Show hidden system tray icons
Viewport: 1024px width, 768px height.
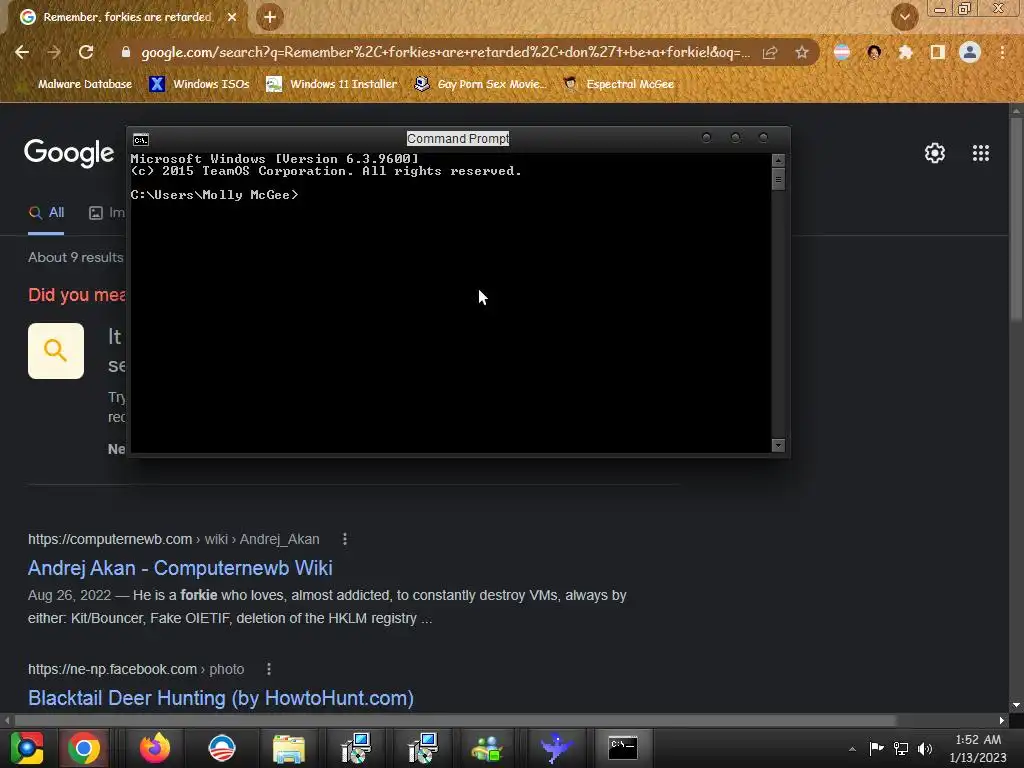(x=852, y=749)
